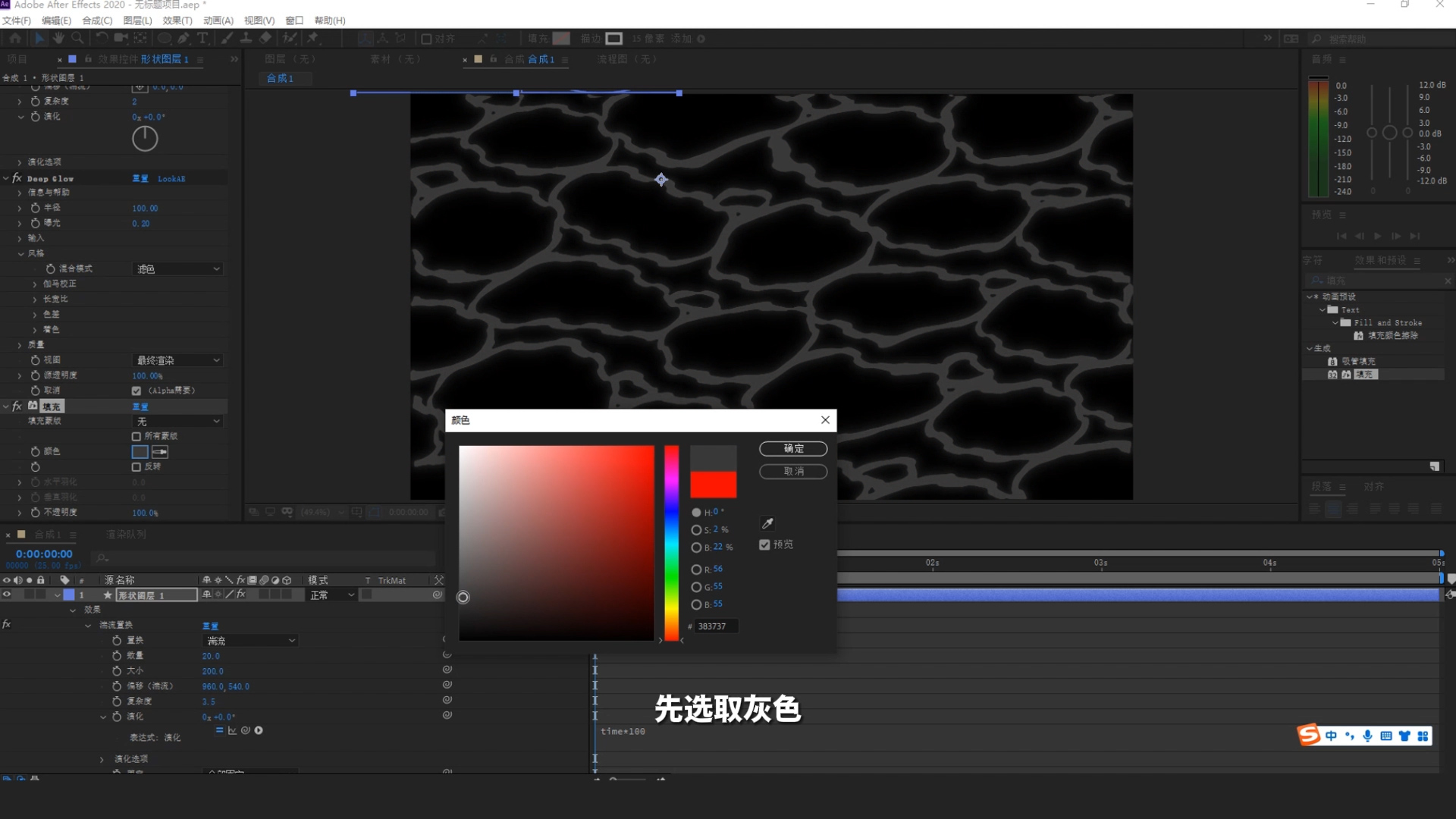
Task: Click the vertical hue spectrum slider
Action: click(671, 542)
